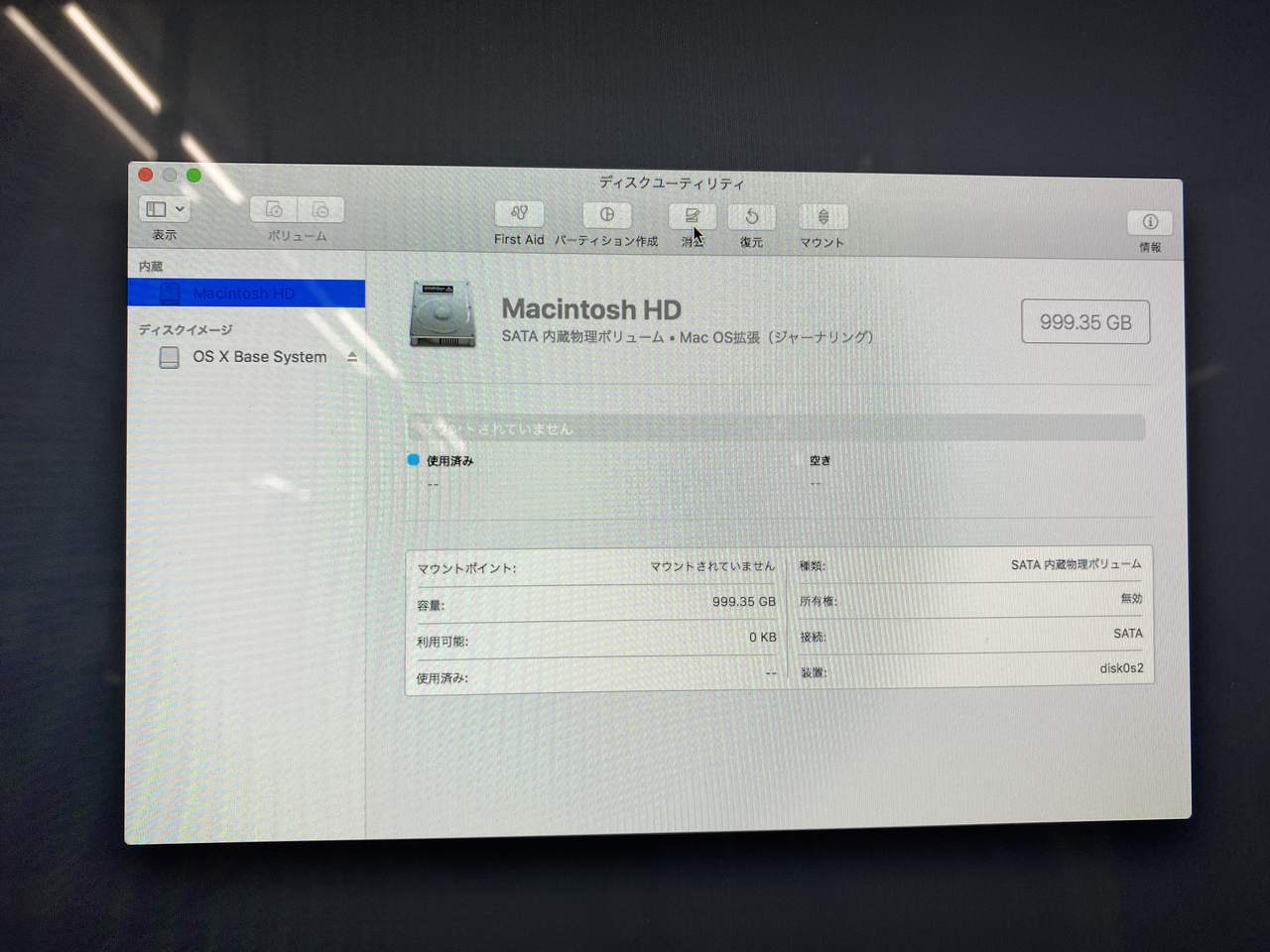Click the 消去 erase toolbar icon
Screen dimensions: 1270x952
pyautogui.click(x=693, y=216)
